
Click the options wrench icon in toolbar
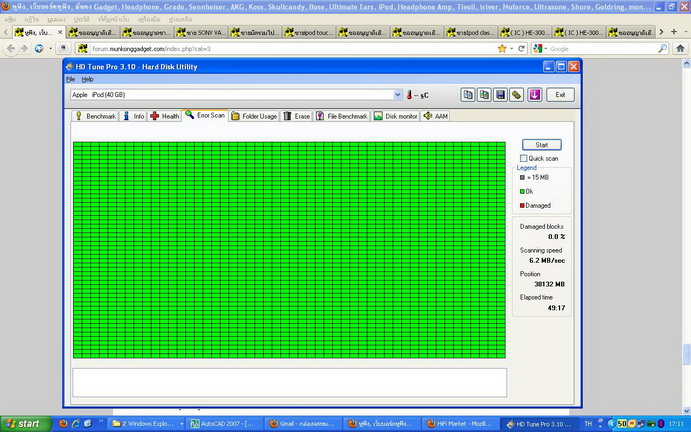[x=516, y=95]
